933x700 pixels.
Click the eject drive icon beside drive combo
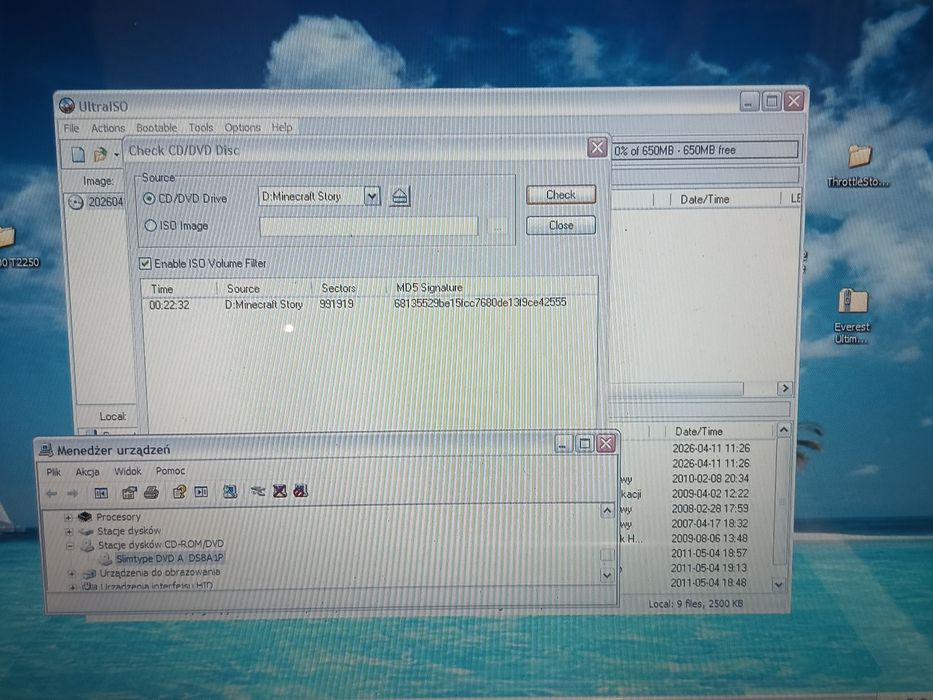400,196
